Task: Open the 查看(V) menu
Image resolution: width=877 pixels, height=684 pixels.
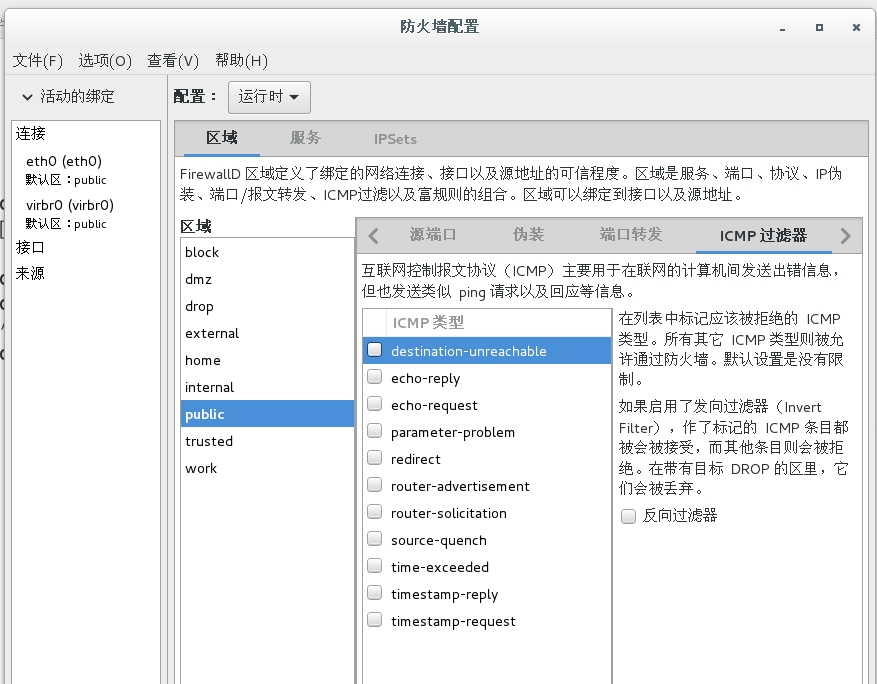Action: (173, 60)
